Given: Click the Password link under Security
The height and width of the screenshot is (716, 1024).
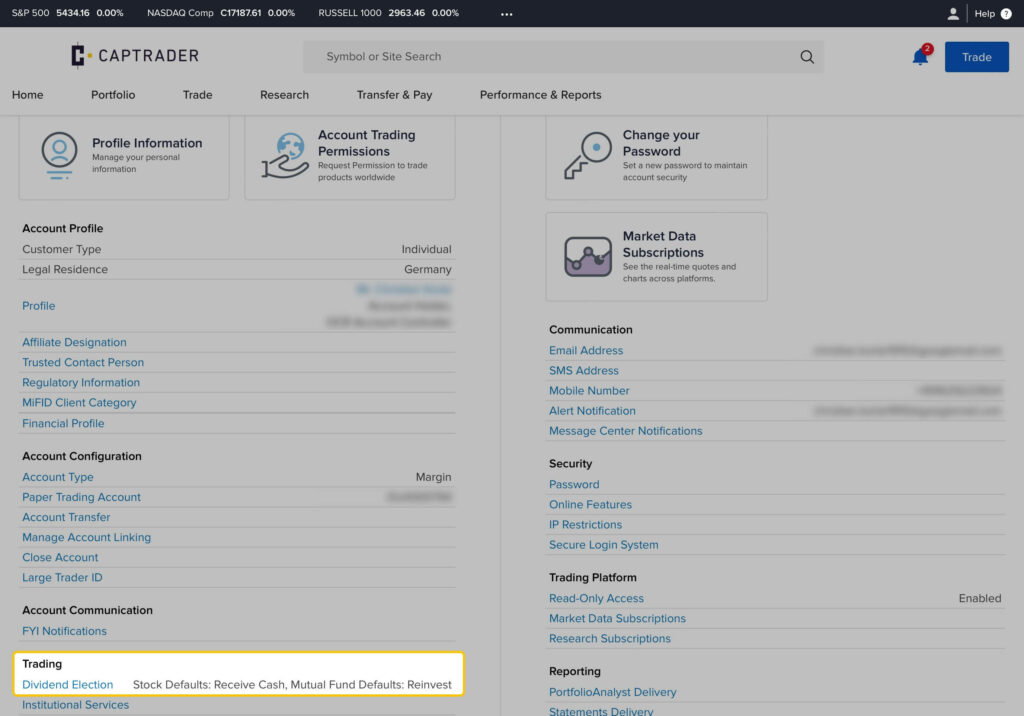Looking at the screenshot, I should 573,485.
